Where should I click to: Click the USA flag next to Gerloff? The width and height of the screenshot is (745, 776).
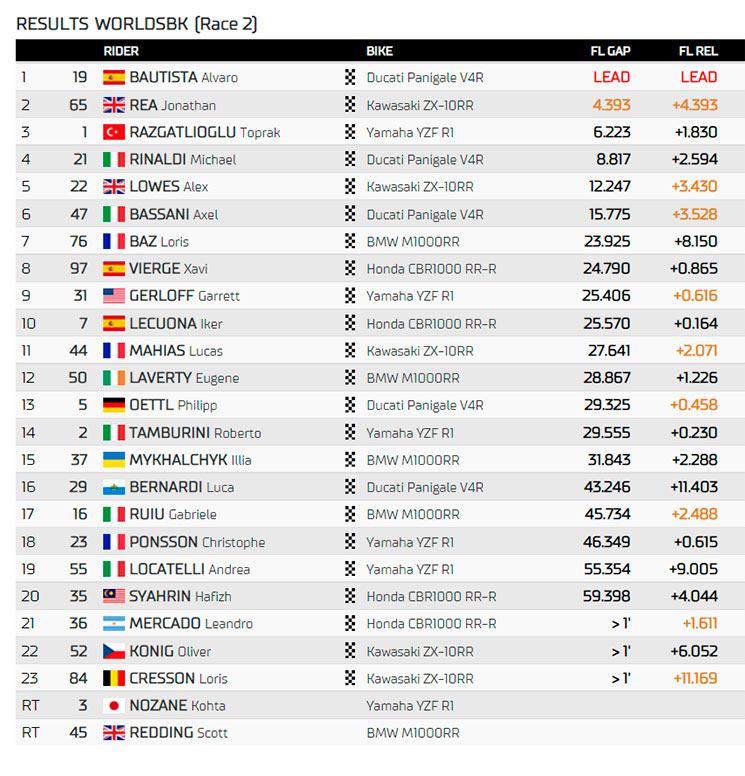pos(114,296)
